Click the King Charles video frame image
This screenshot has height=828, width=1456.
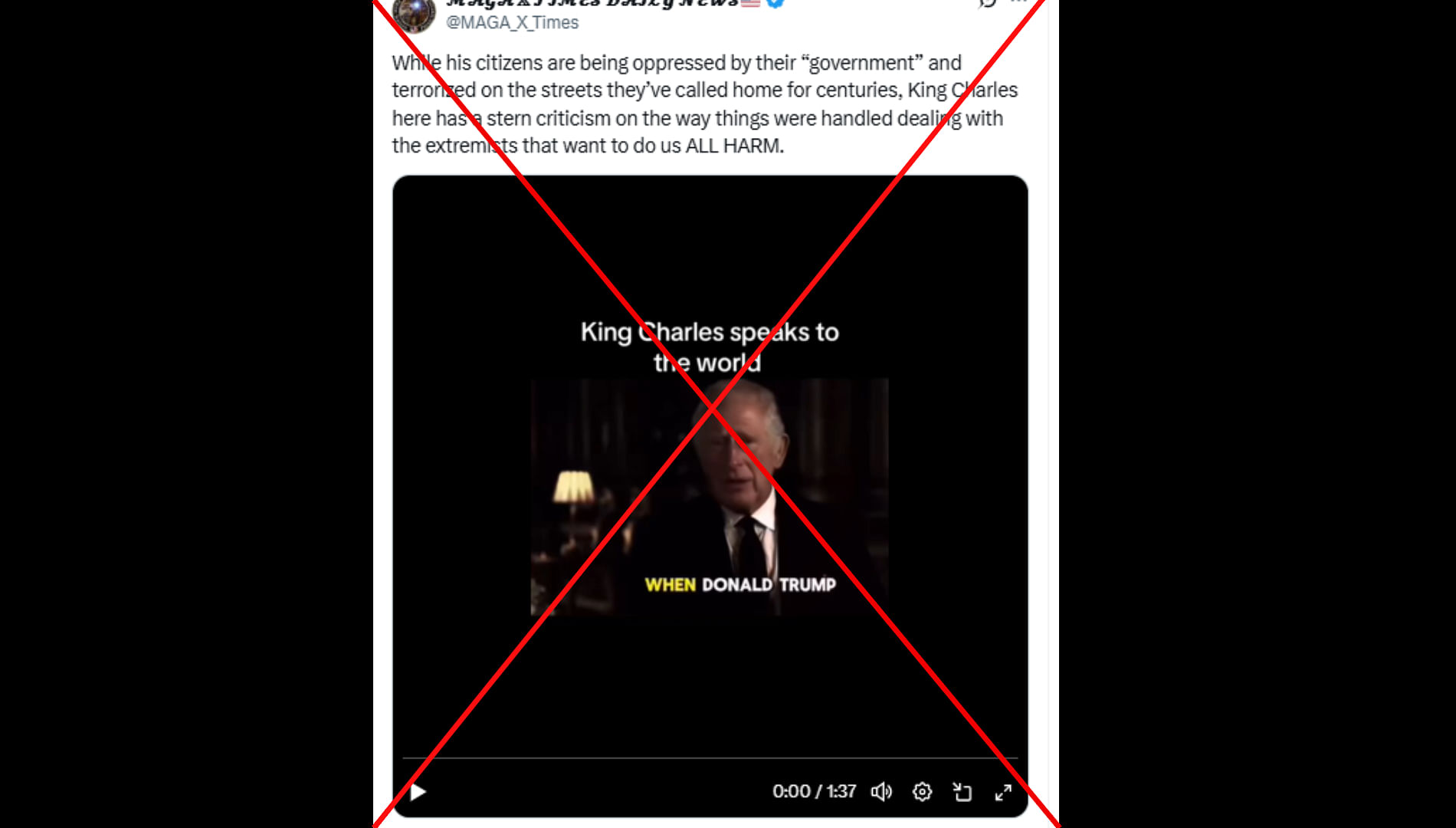click(710, 497)
